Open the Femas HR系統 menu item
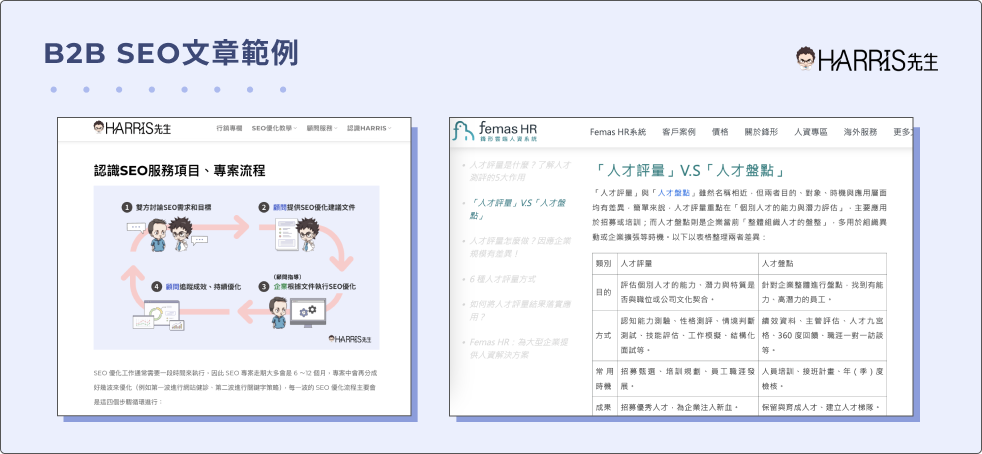The width and height of the screenshot is (982, 454). coord(618,132)
